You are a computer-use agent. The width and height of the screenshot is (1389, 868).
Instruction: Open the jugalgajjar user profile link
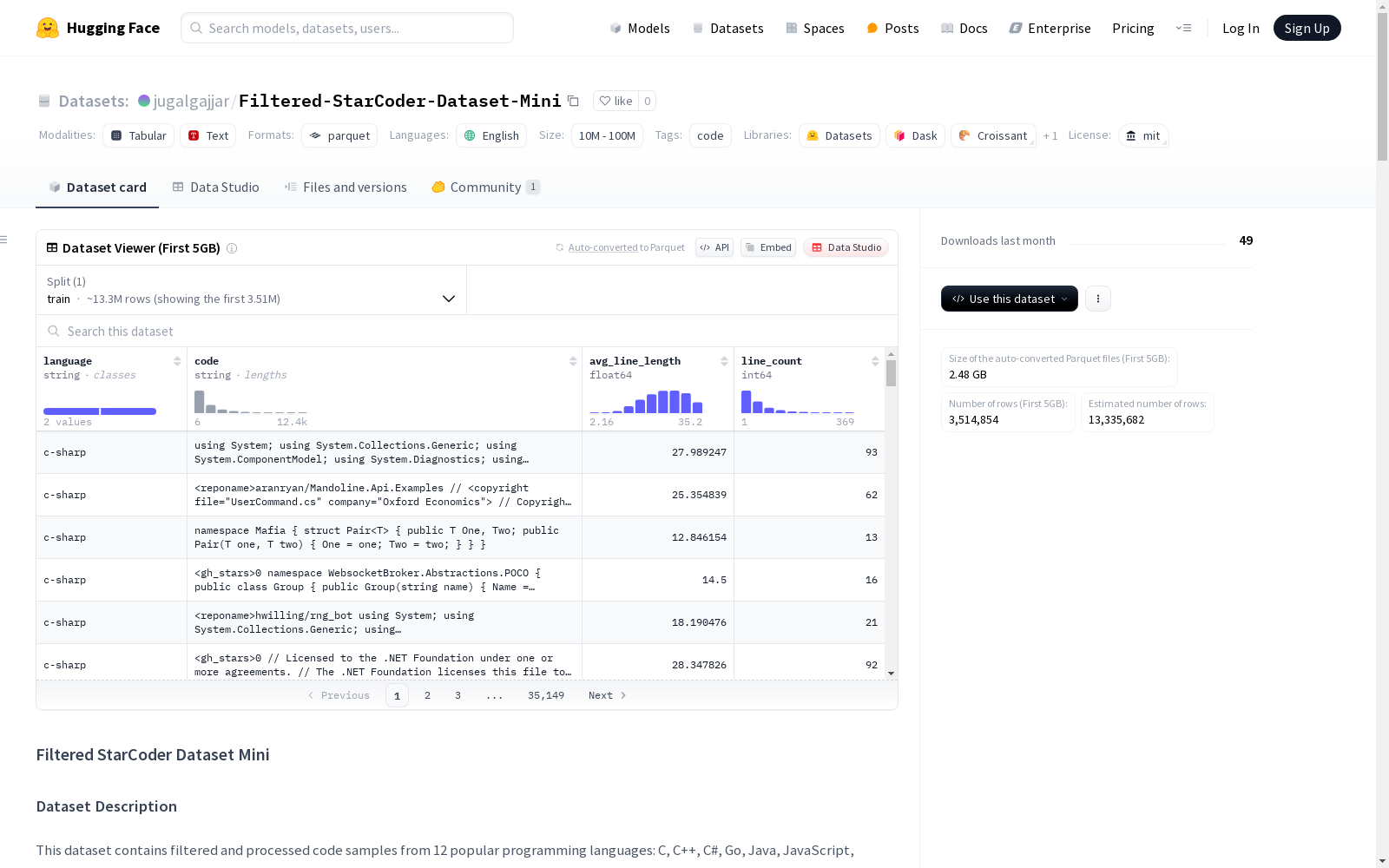coord(191,101)
